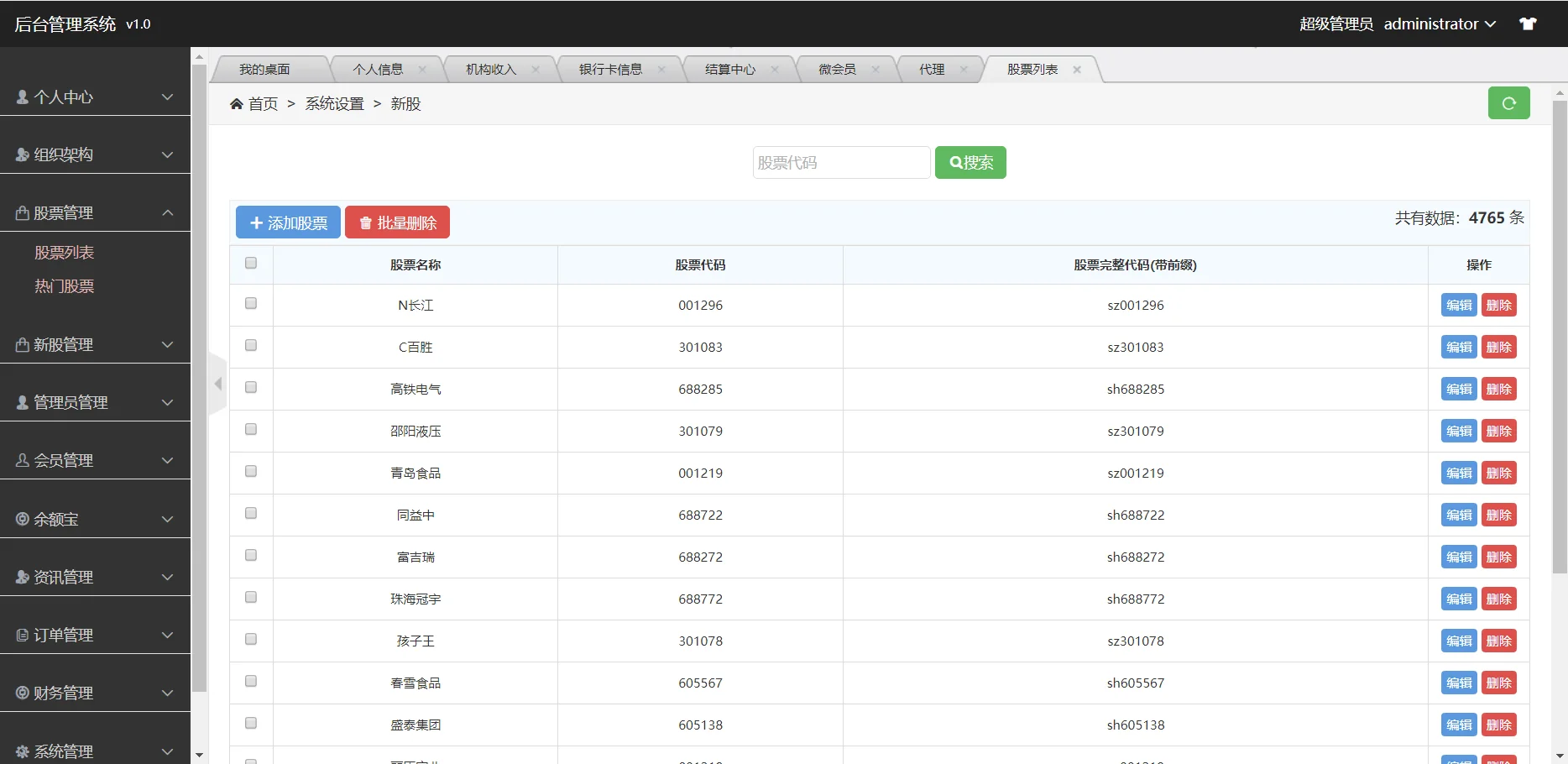
Task: Click the 股票管理 briefcase icon
Action: [x=21, y=212]
